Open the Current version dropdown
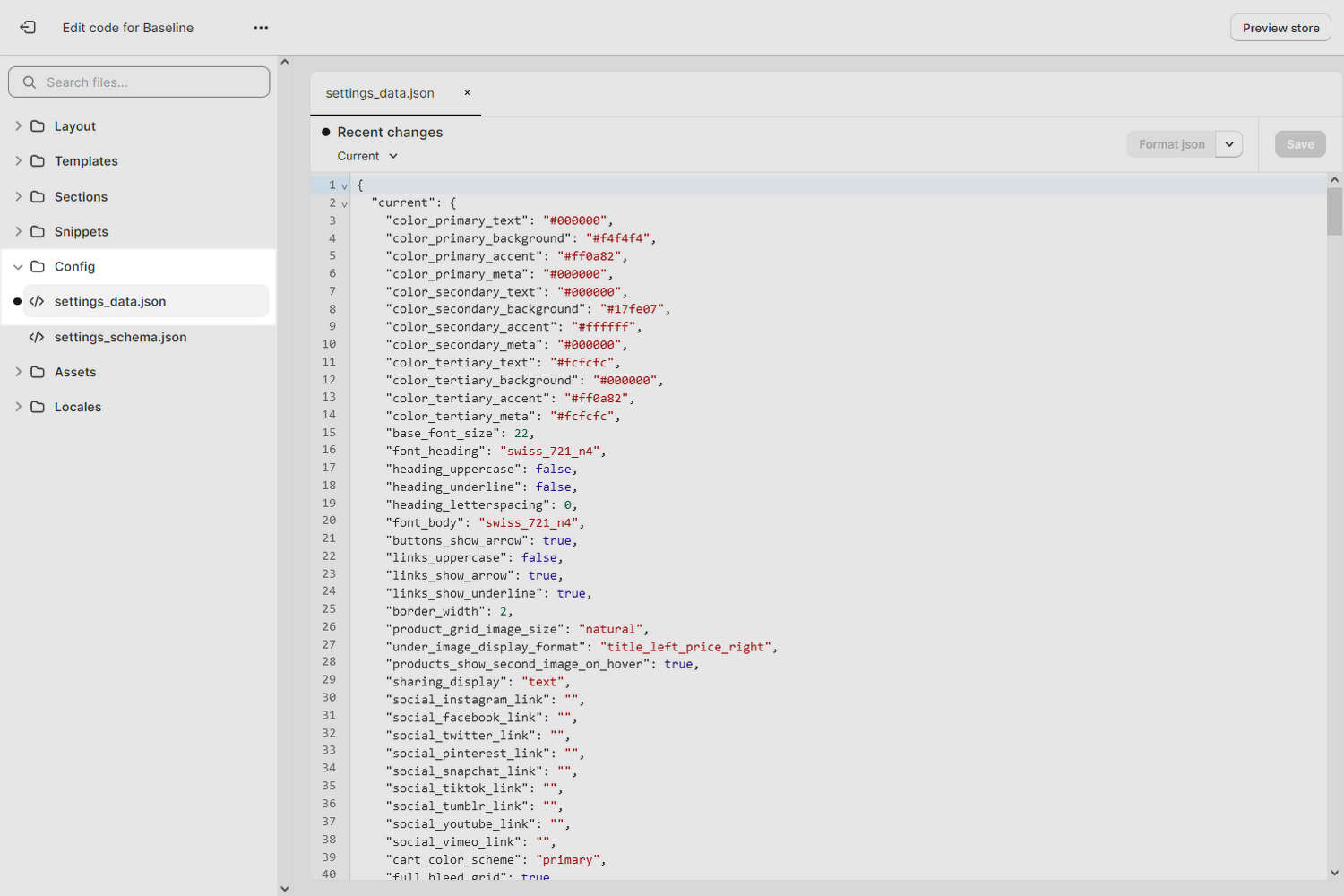Viewport: 1344px width, 896px height. (x=366, y=155)
